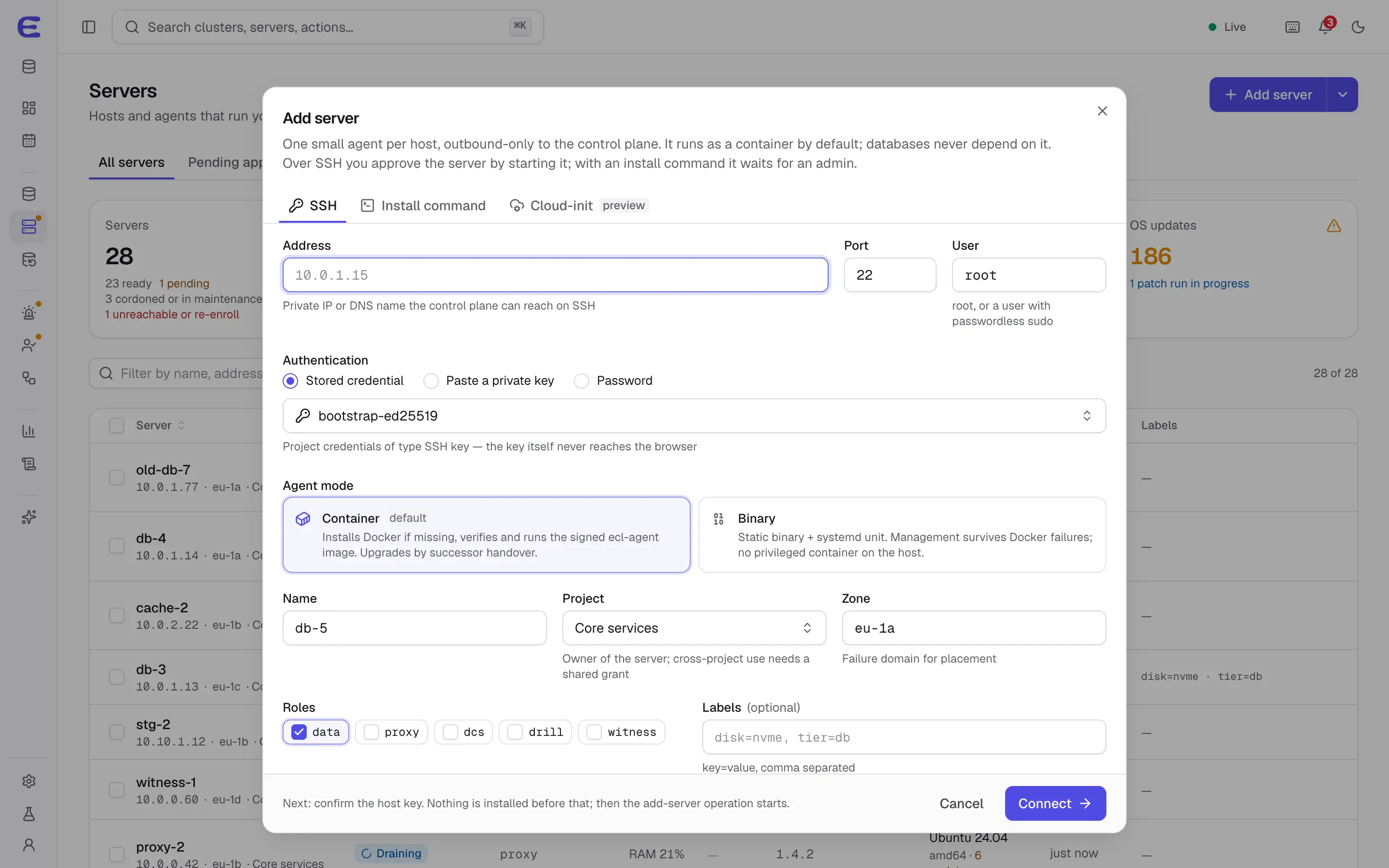Screen dimensions: 1389x868
Task: Close the Add server dialog
Action: [1102, 111]
